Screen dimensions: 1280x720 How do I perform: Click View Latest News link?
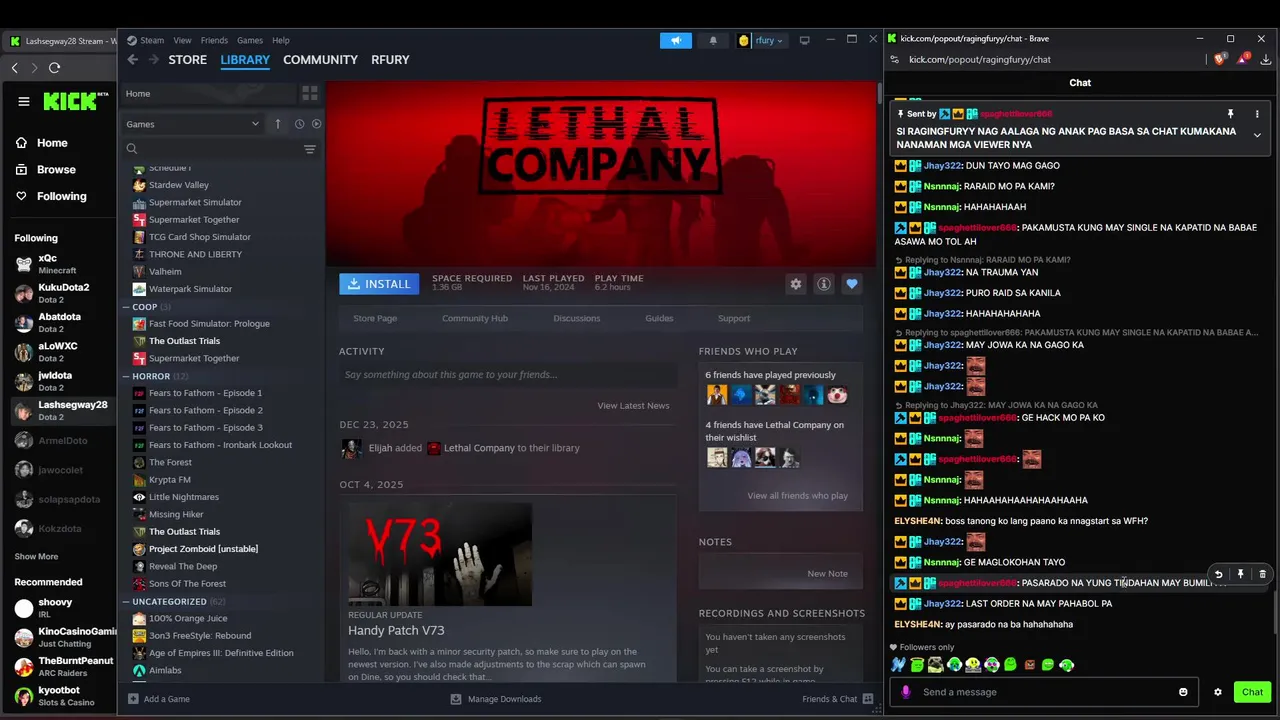tap(633, 405)
